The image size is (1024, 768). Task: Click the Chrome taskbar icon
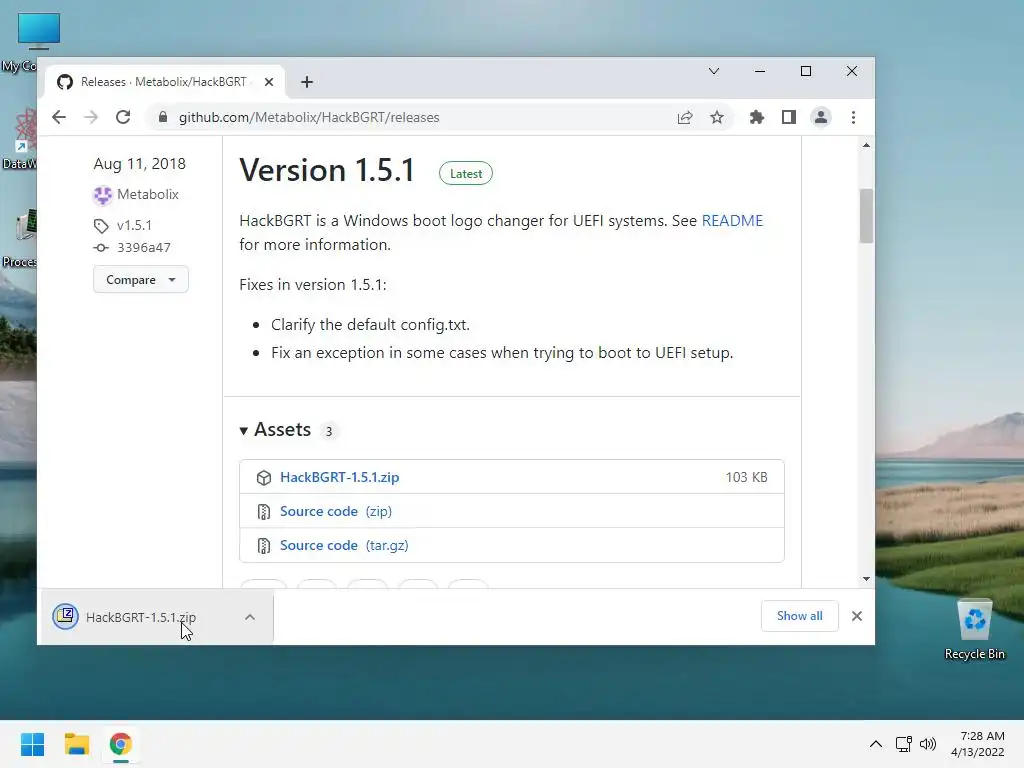point(120,744)
